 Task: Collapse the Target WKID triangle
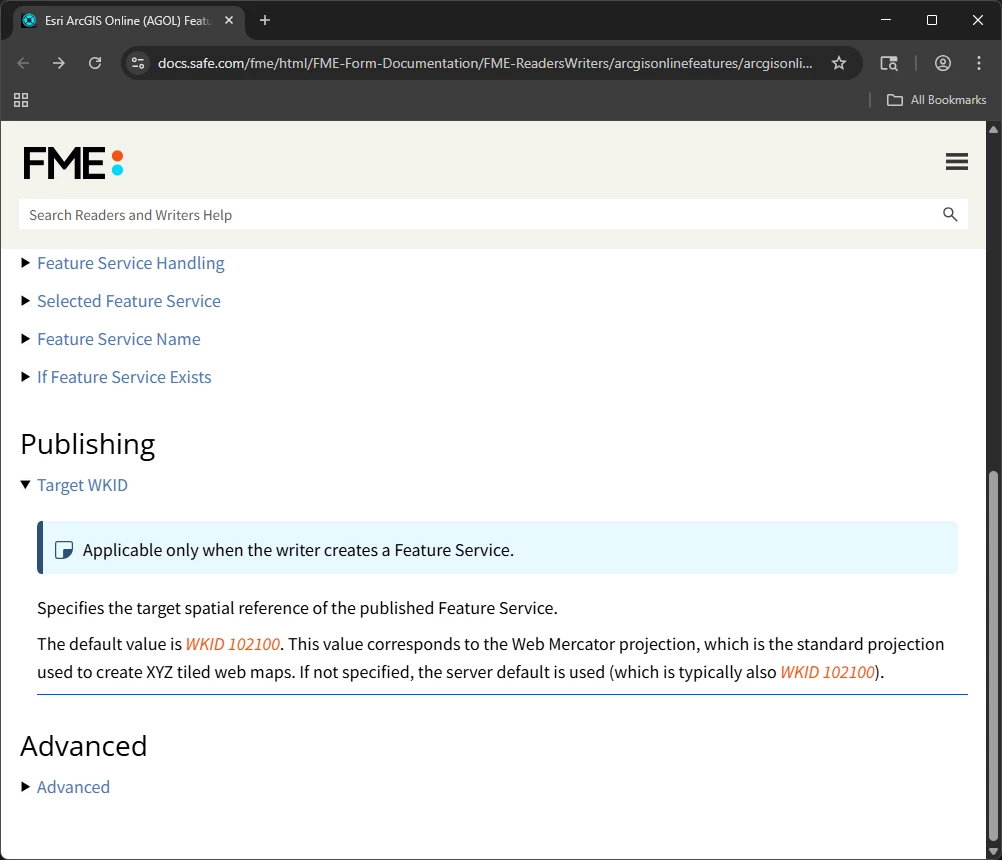[x=26, y=484]
